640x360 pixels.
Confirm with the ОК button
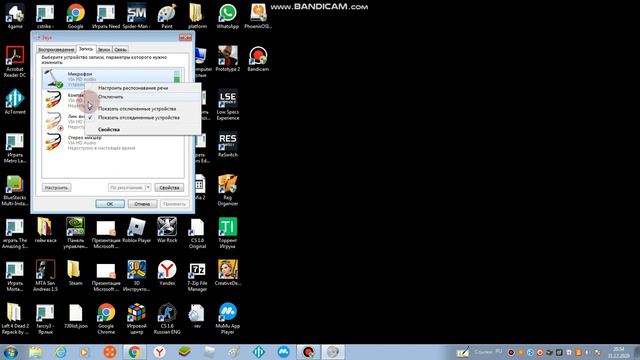(110, 204)
